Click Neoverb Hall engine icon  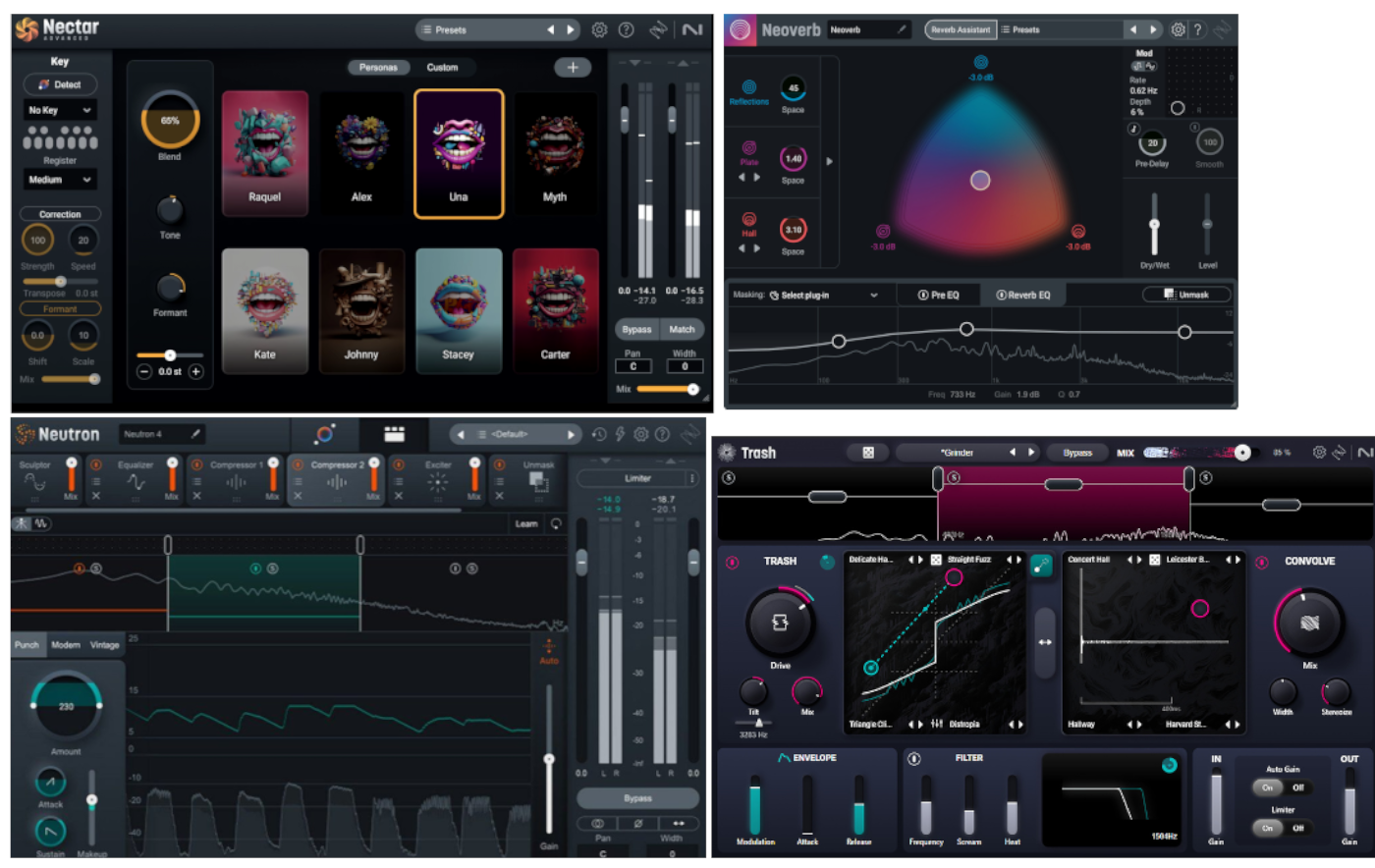click(x=749, y=220)
